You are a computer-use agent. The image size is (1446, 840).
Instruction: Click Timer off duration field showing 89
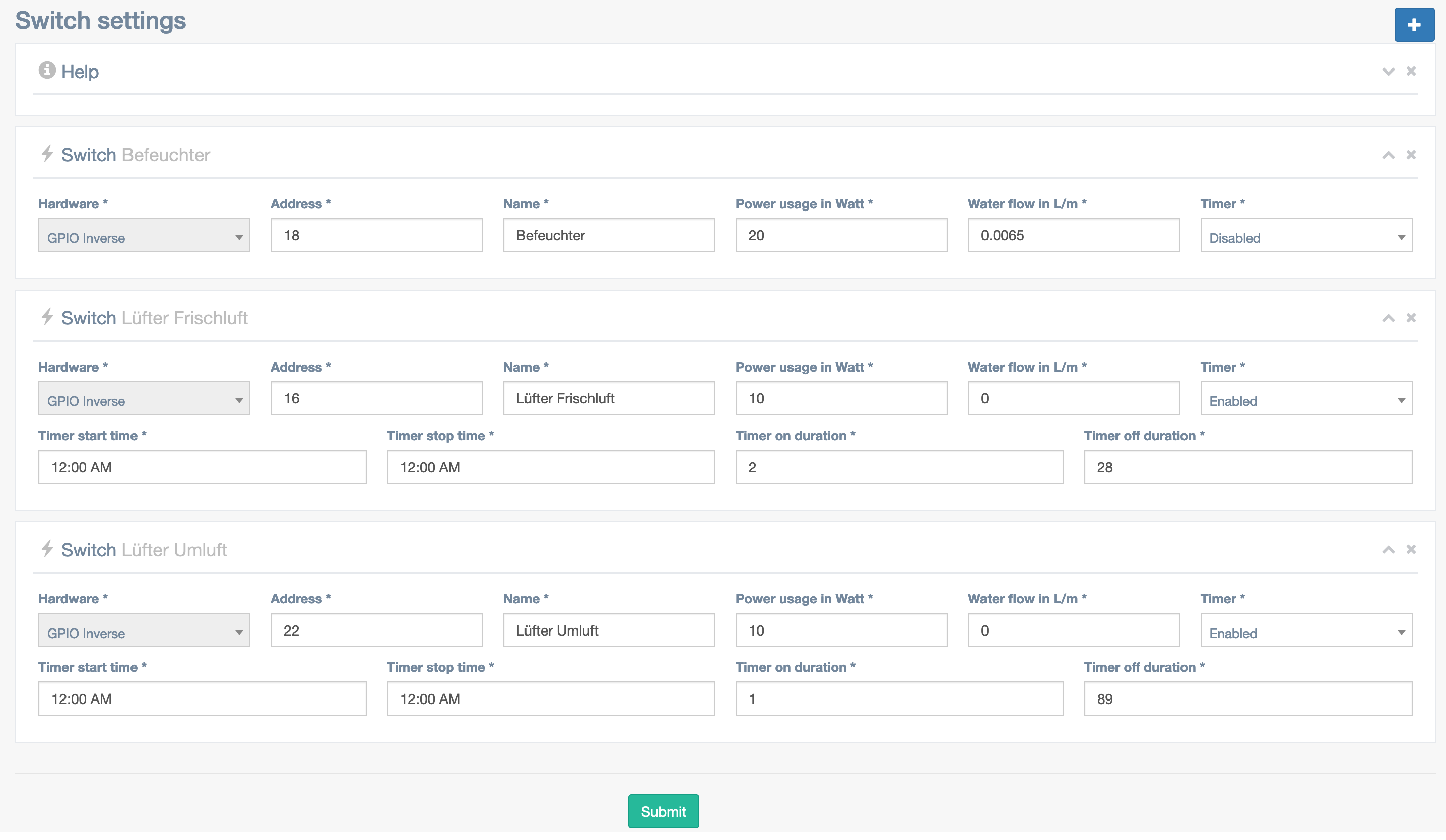(x=1247, y=699)
